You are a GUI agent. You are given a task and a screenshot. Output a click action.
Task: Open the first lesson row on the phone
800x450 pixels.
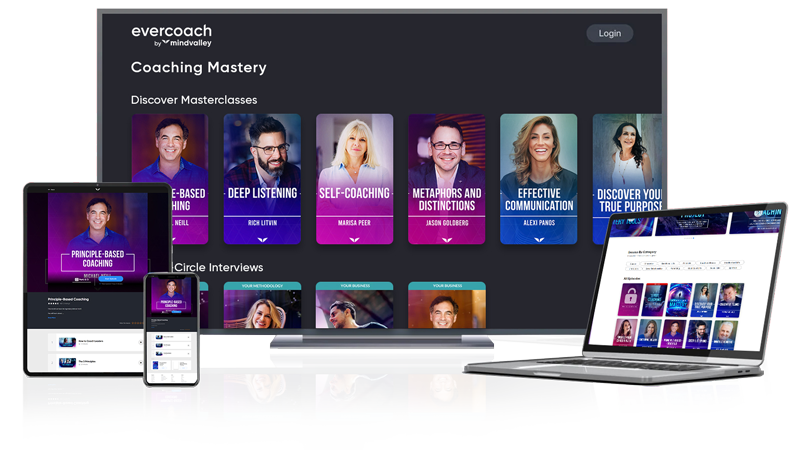pos(172,337)
